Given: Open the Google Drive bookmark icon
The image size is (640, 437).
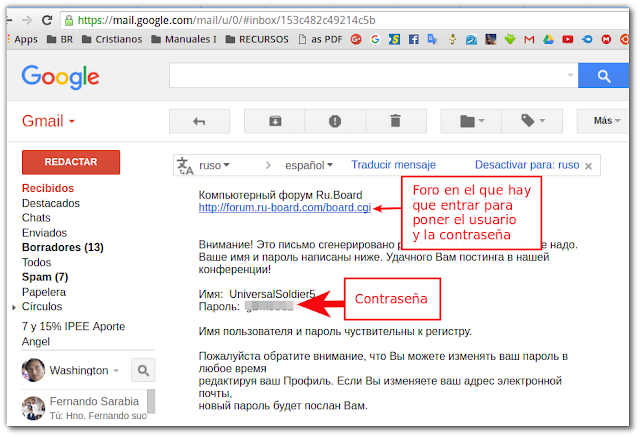Looking at the screenshot, I should 548,39.
